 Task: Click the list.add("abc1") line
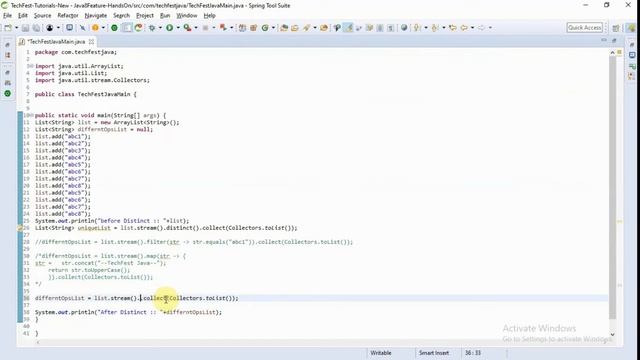click(63, 137)
